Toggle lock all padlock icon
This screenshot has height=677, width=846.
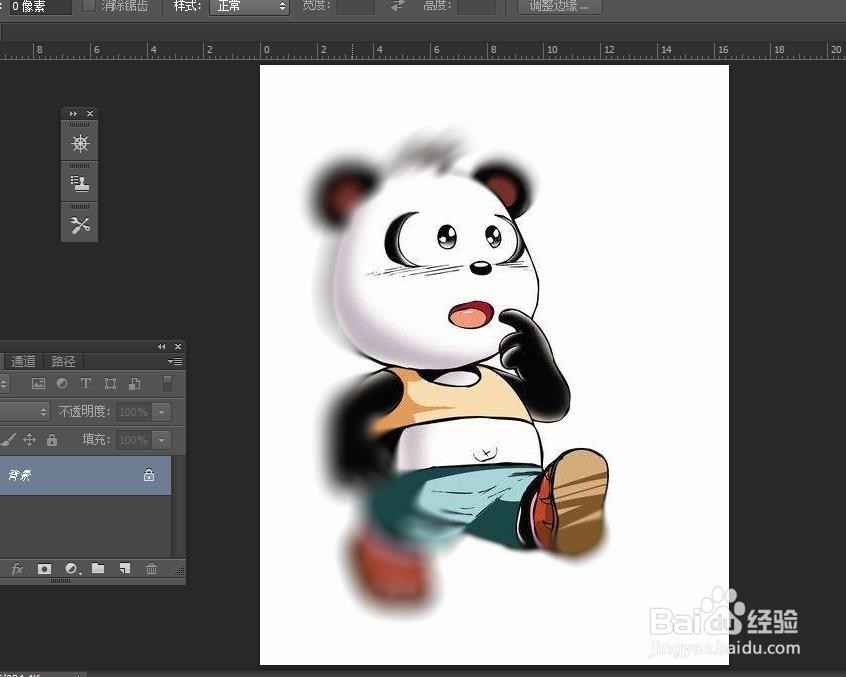pos(52,440)
